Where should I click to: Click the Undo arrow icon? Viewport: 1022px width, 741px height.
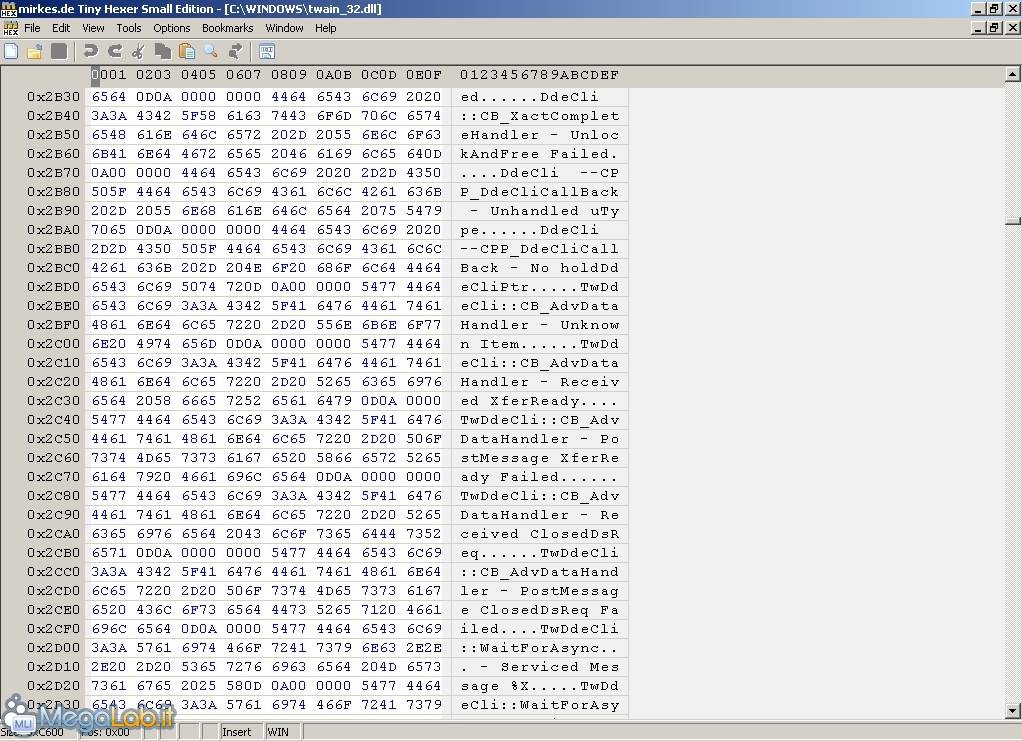pos(91,51)
